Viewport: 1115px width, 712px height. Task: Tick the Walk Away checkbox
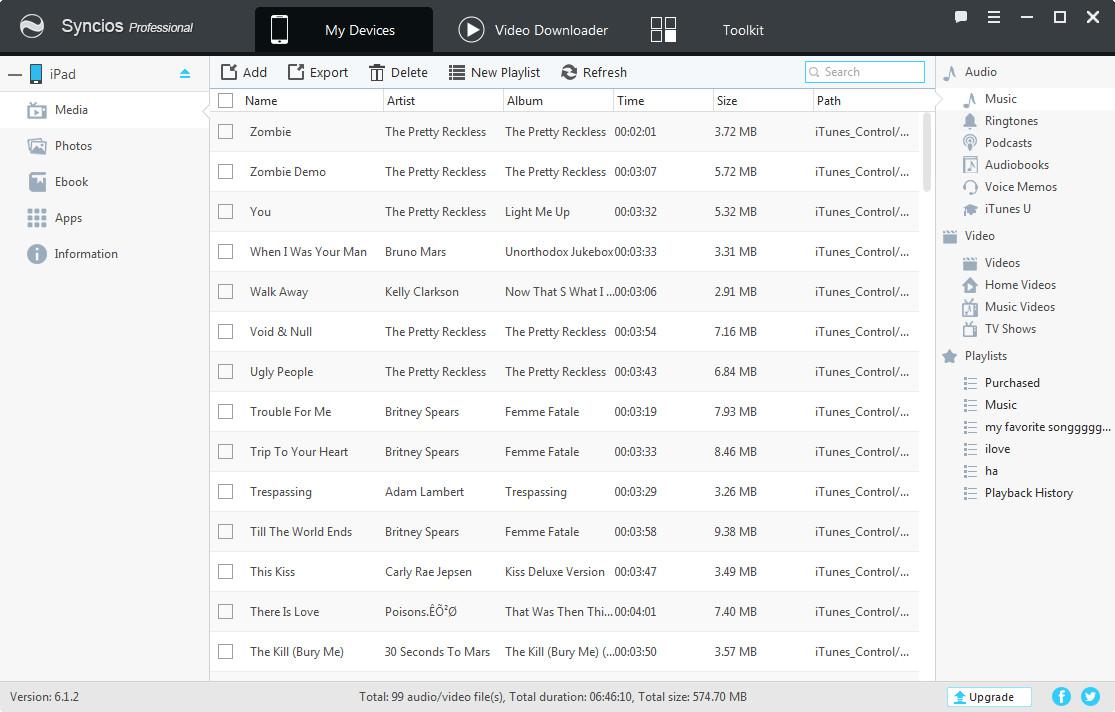pyautogui.click(x=225, y=292)
